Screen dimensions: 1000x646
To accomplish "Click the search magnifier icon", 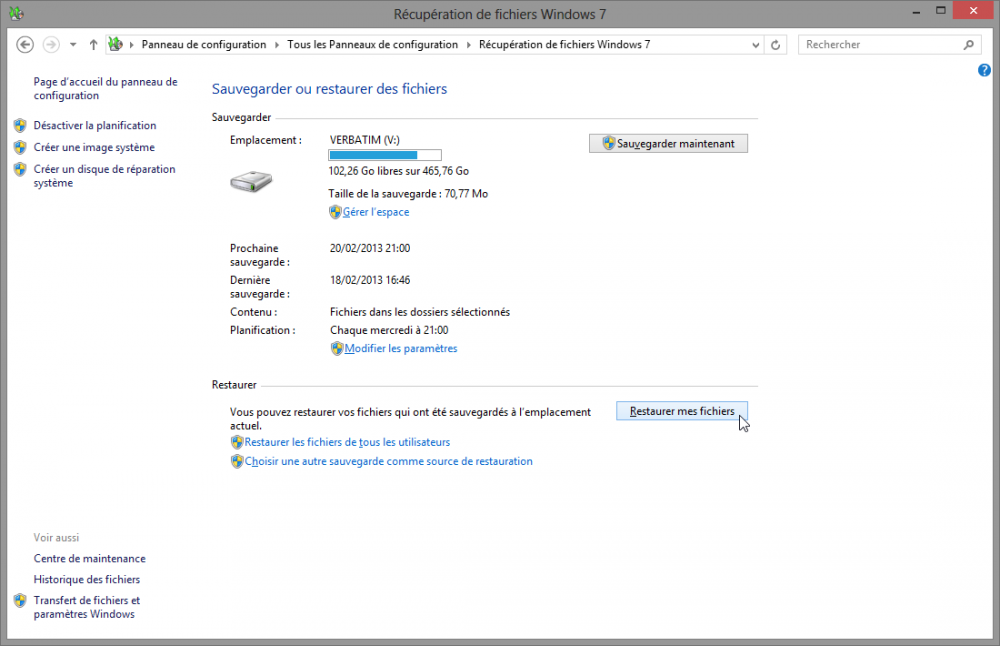I will pos(969,45).
